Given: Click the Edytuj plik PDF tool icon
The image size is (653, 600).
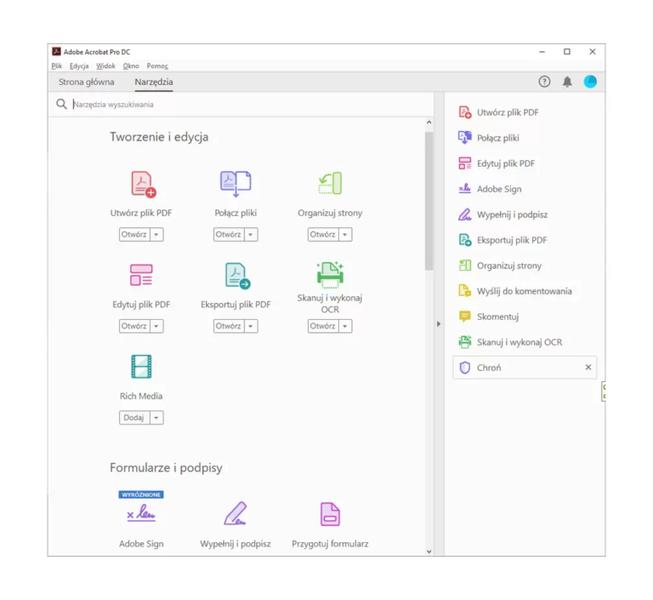Looking at the screenshot, I should coord(141,275).
